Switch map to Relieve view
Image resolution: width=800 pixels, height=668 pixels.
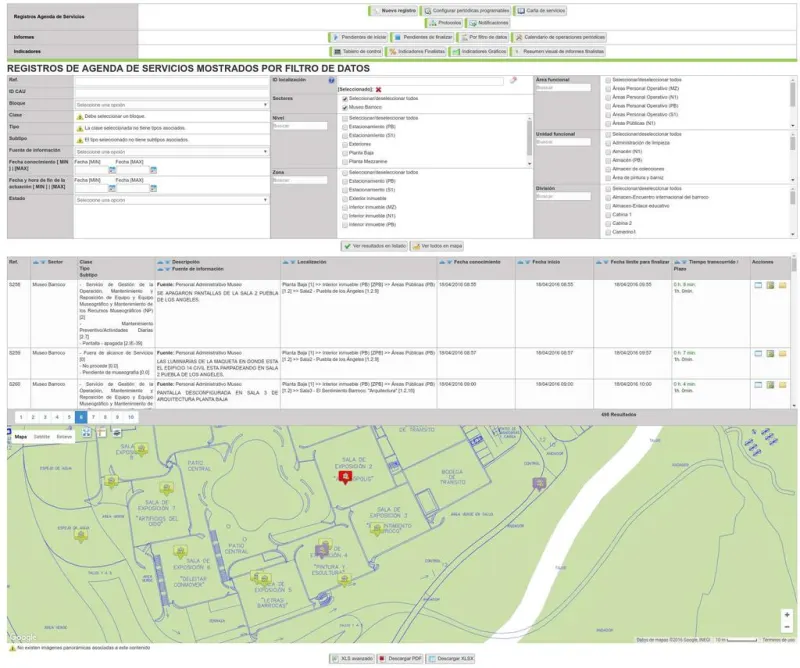click(x=64, y=437)
